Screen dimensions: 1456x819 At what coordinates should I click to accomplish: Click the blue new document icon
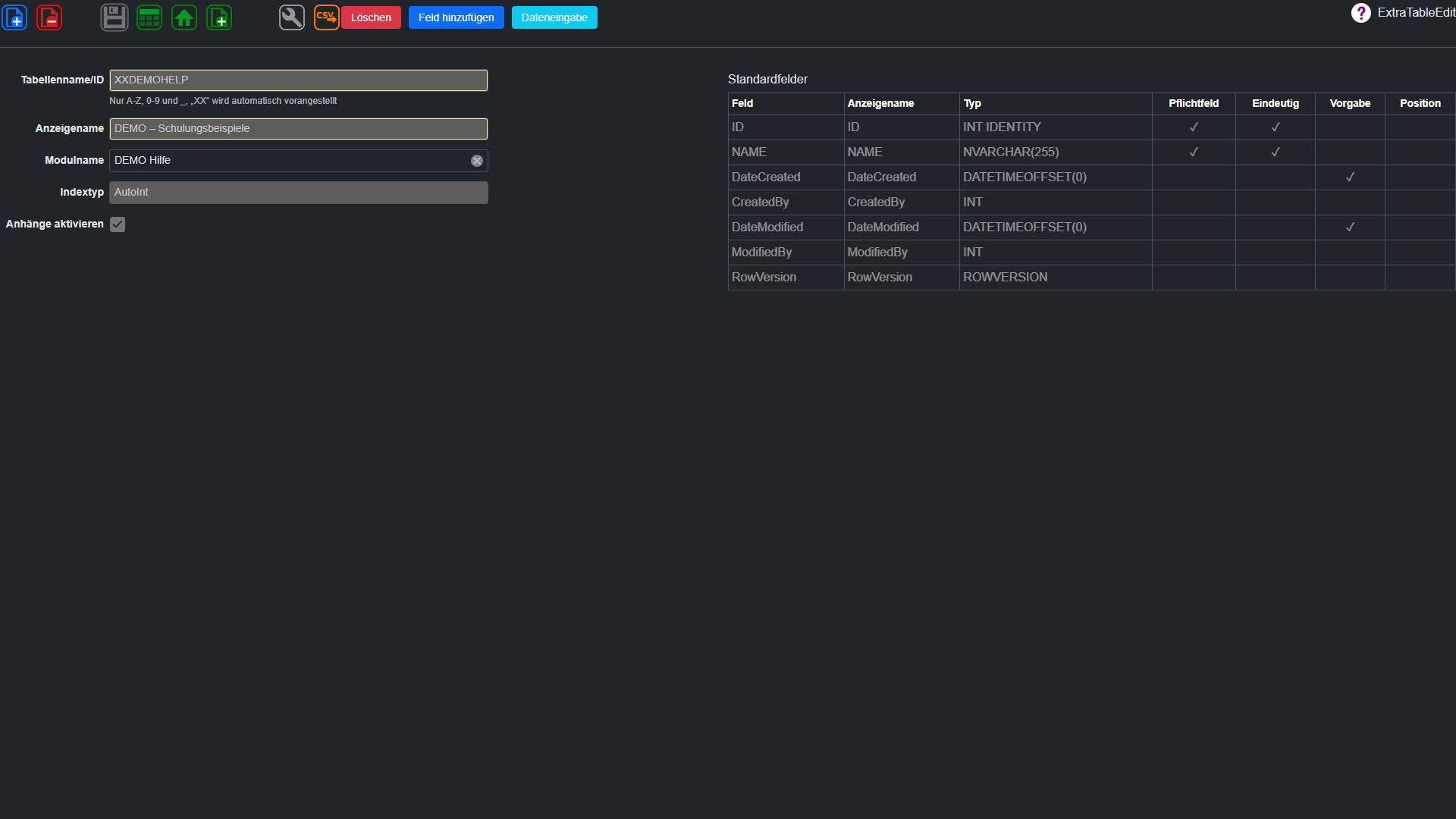[x=14, y=17]
